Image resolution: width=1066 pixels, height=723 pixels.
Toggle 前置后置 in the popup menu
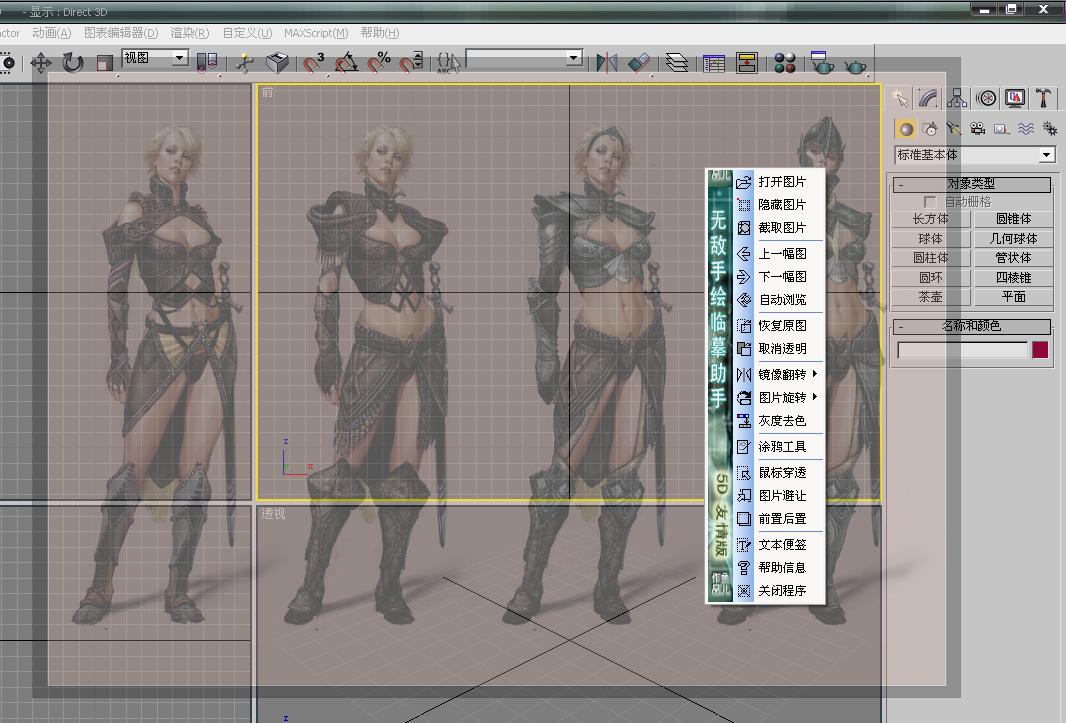point(779,518)
